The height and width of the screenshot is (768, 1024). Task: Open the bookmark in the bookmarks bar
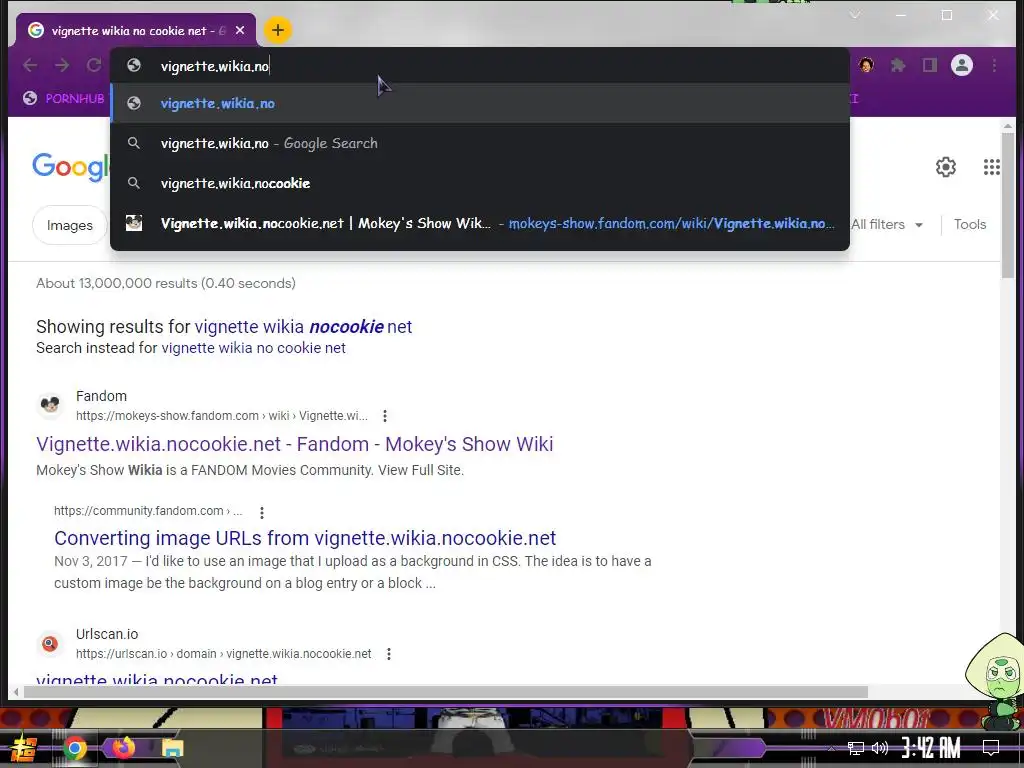64,98
